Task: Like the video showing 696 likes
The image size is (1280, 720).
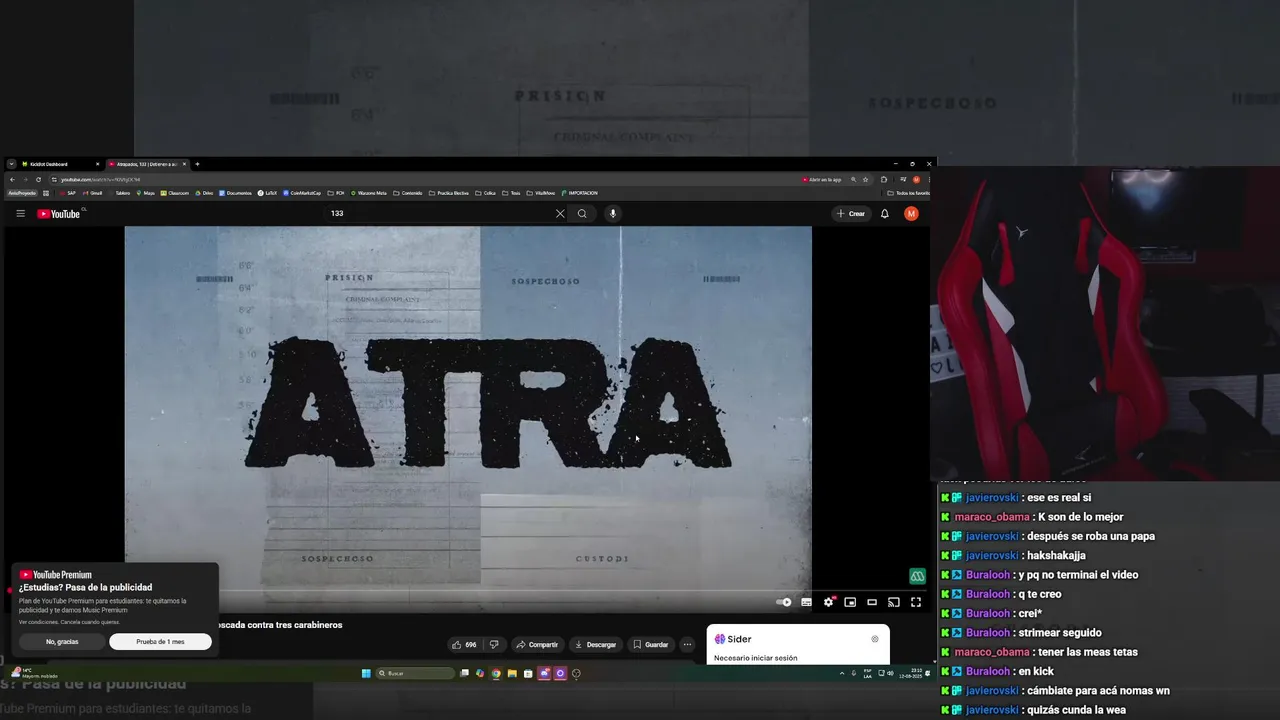Action: [x=464, y=645]
